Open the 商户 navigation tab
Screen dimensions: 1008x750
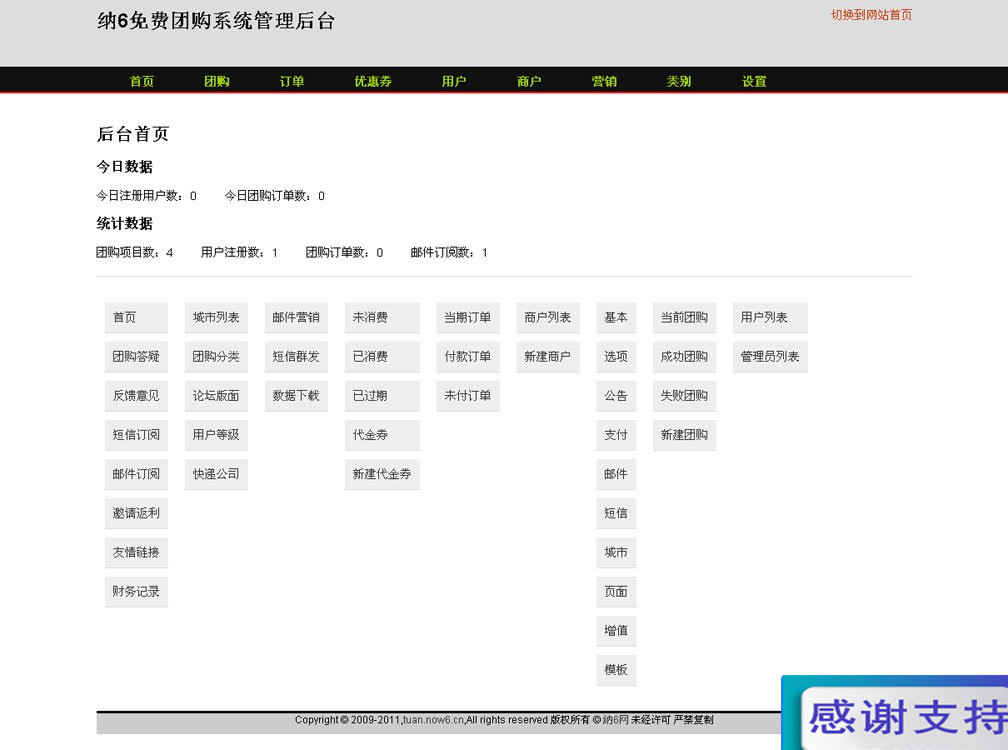[x=529, y=81]
